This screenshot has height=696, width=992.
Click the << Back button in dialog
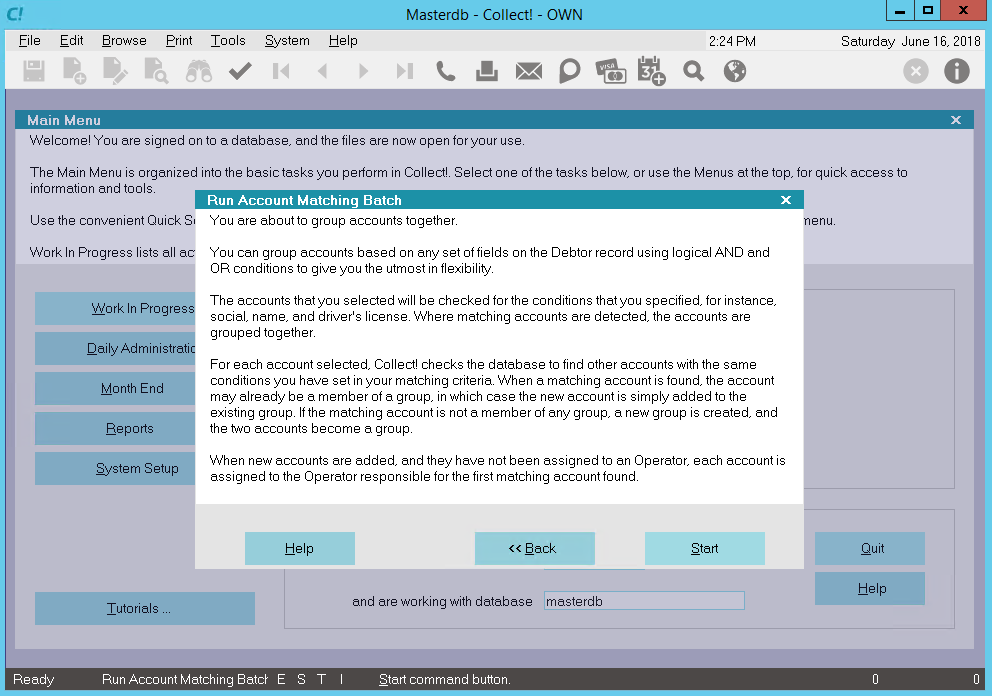[535, 549]
